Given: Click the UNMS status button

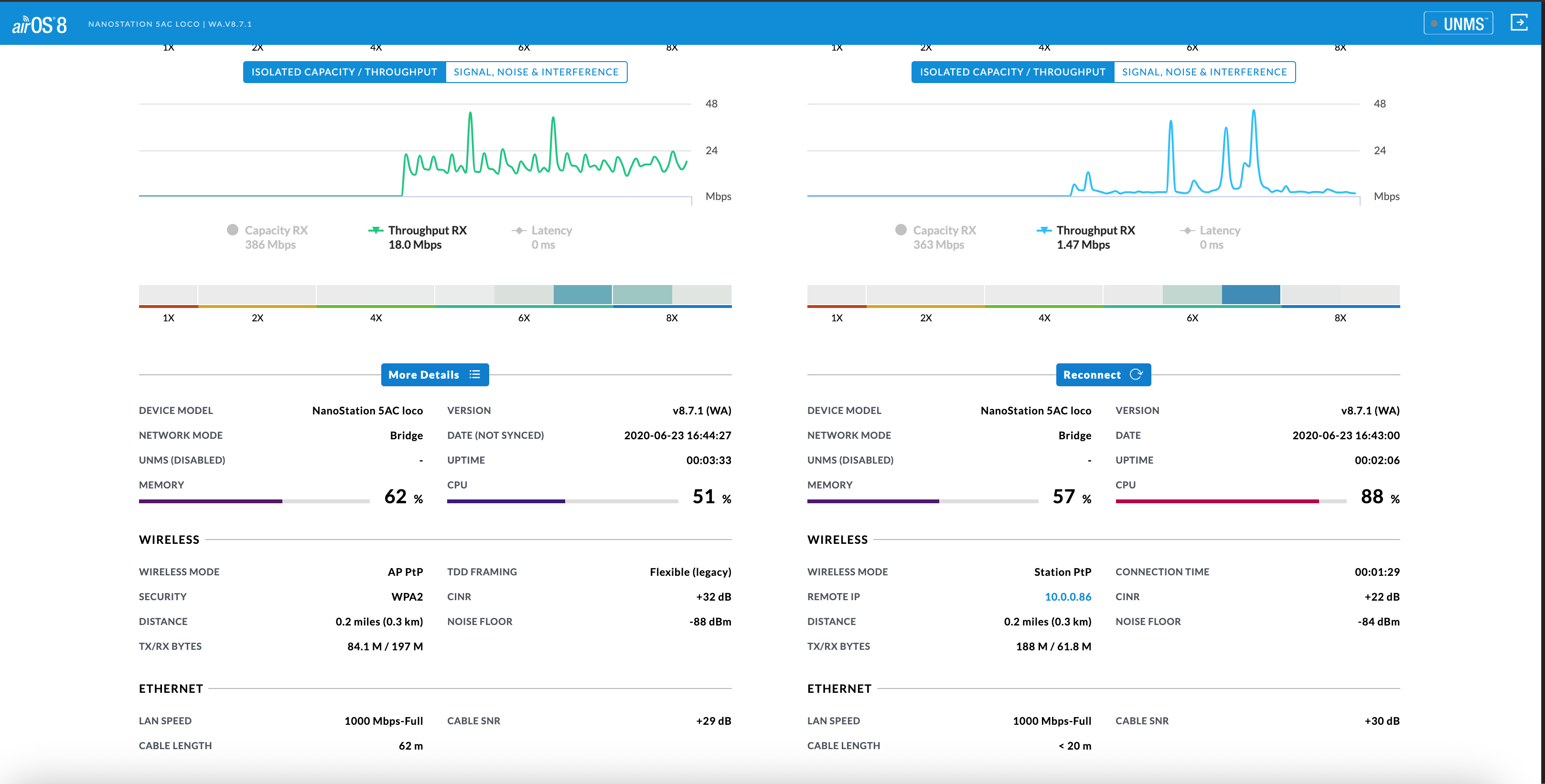Looking at the screenshot, I should [x=1458, y=24].
